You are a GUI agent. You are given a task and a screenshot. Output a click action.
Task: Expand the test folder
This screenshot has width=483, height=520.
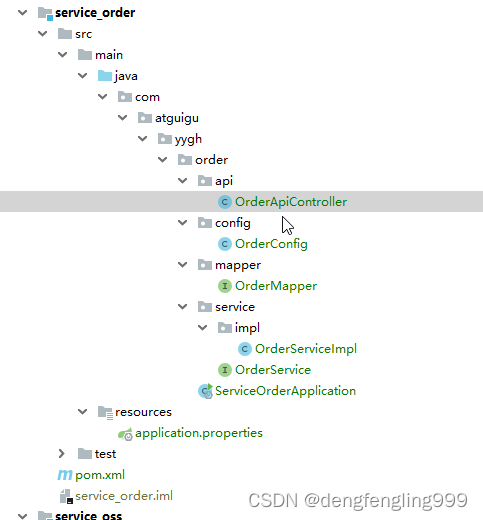(62, 454)
